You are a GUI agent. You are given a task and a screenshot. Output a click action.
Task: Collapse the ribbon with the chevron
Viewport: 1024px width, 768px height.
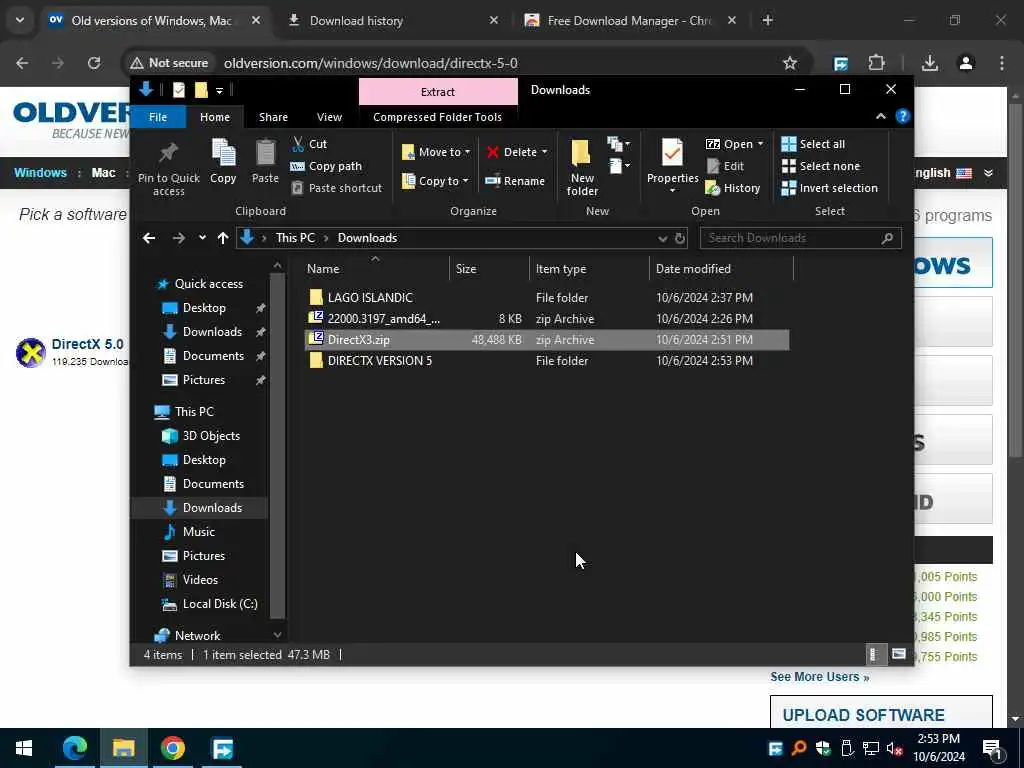tap(880, 116)
